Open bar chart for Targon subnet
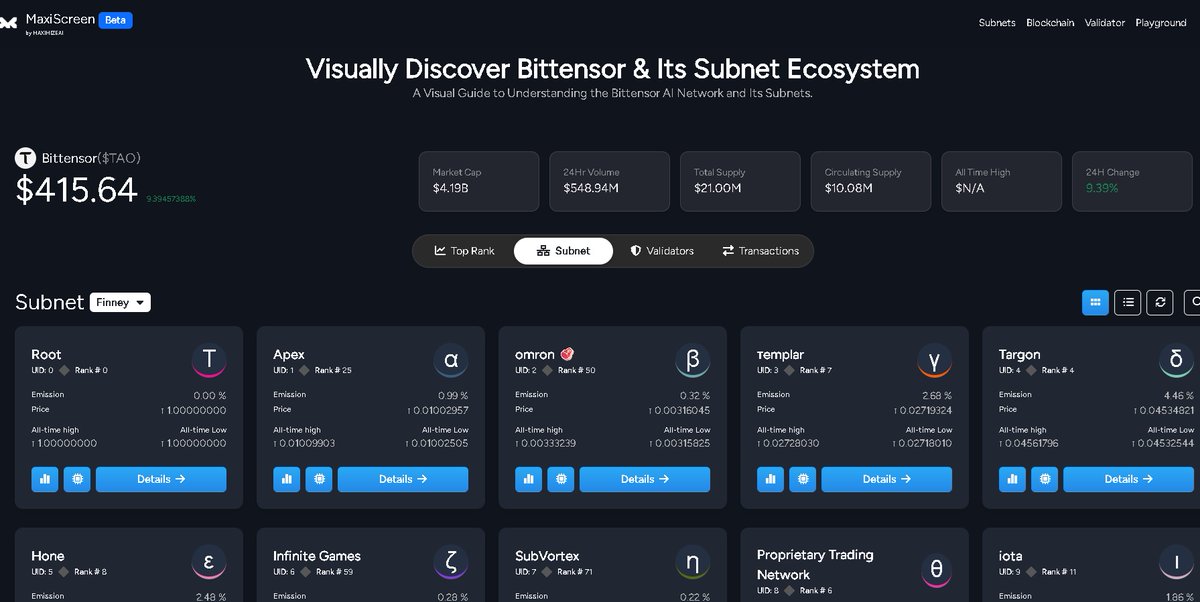 1012,479
